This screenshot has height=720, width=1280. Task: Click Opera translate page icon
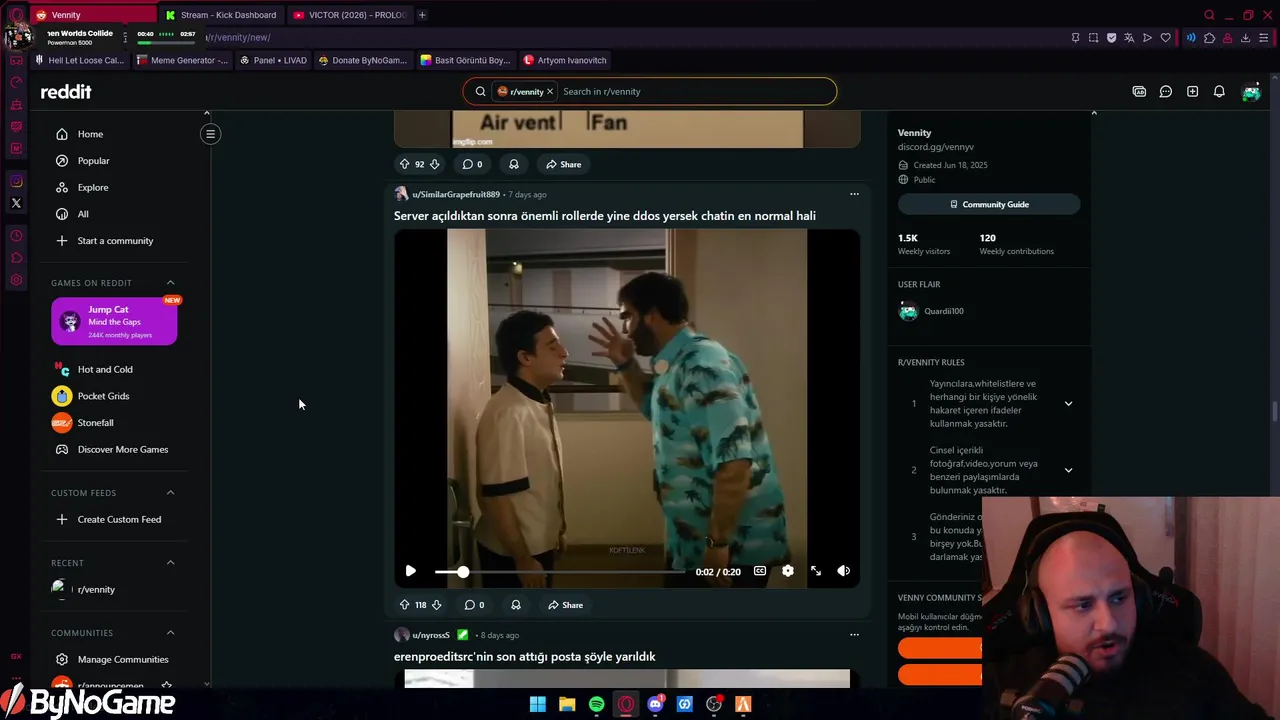[1129, 38]
